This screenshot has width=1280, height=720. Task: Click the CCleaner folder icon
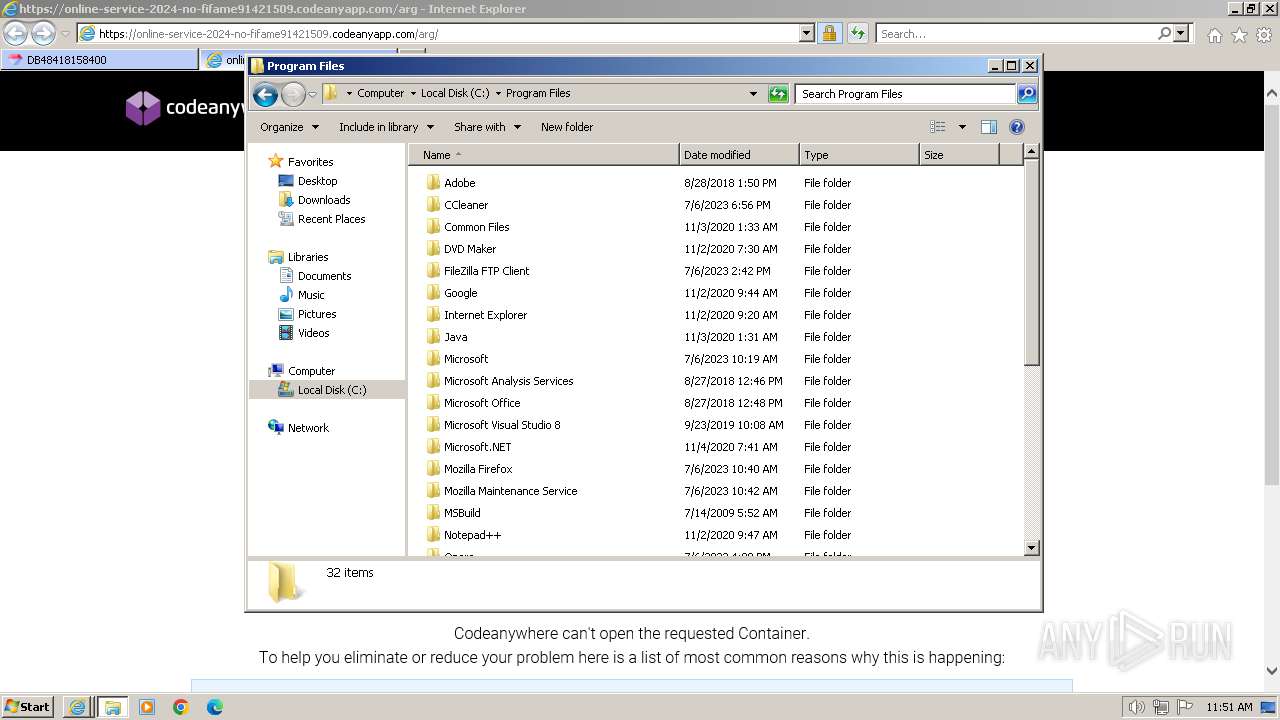point(433,204)
